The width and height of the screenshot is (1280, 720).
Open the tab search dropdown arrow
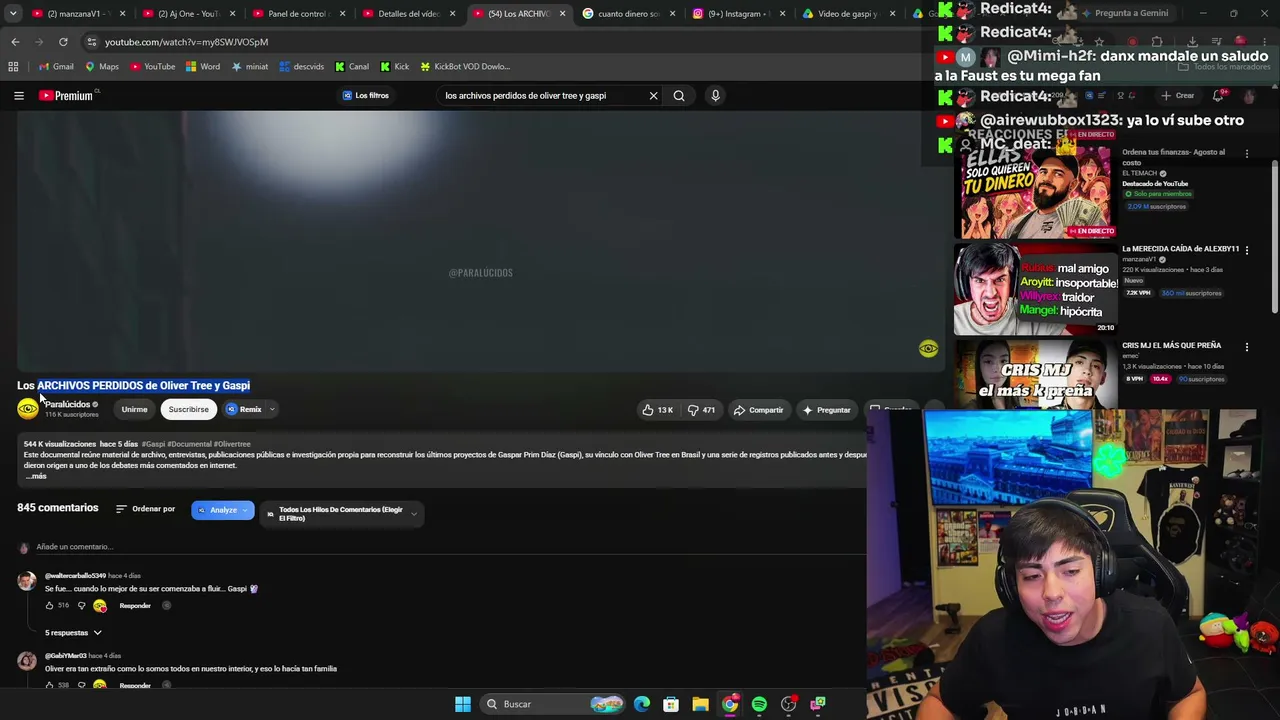(14, 14)
